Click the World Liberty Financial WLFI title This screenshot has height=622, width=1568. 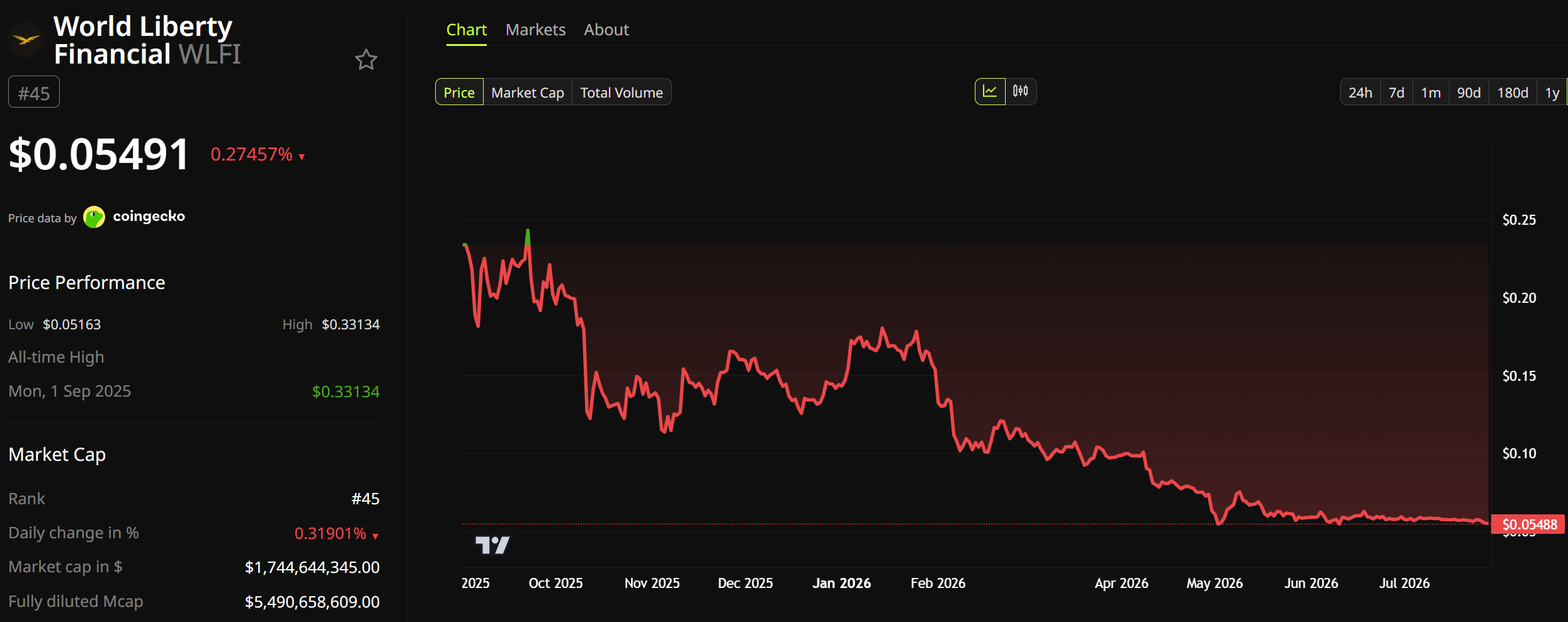(147, 40)
